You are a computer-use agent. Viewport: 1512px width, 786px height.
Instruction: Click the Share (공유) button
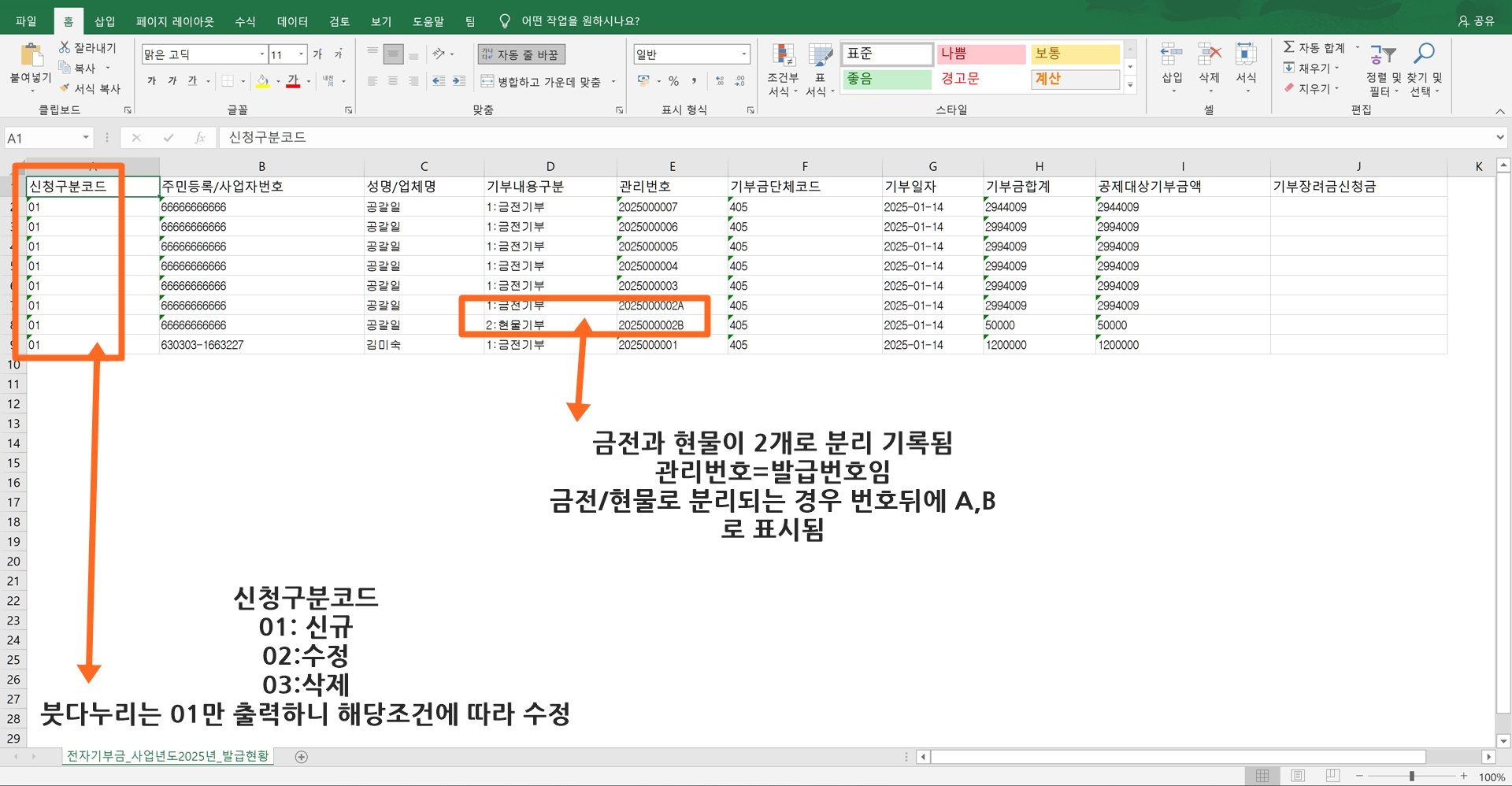1476,21
